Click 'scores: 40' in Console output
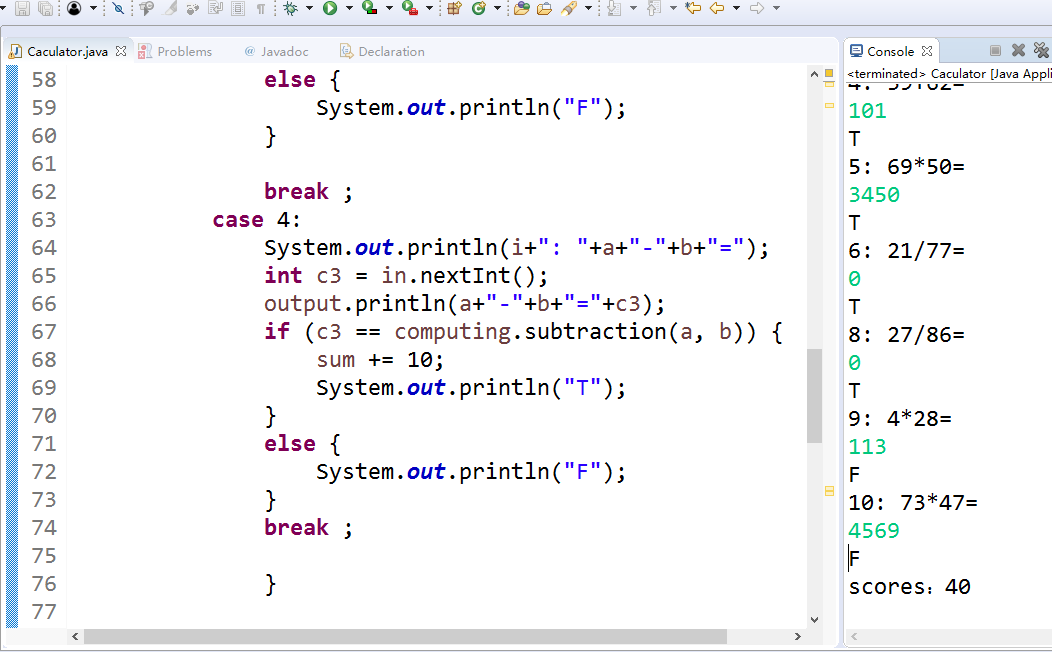This screenshot has height=652, width=1052. [x=909, y=587]
